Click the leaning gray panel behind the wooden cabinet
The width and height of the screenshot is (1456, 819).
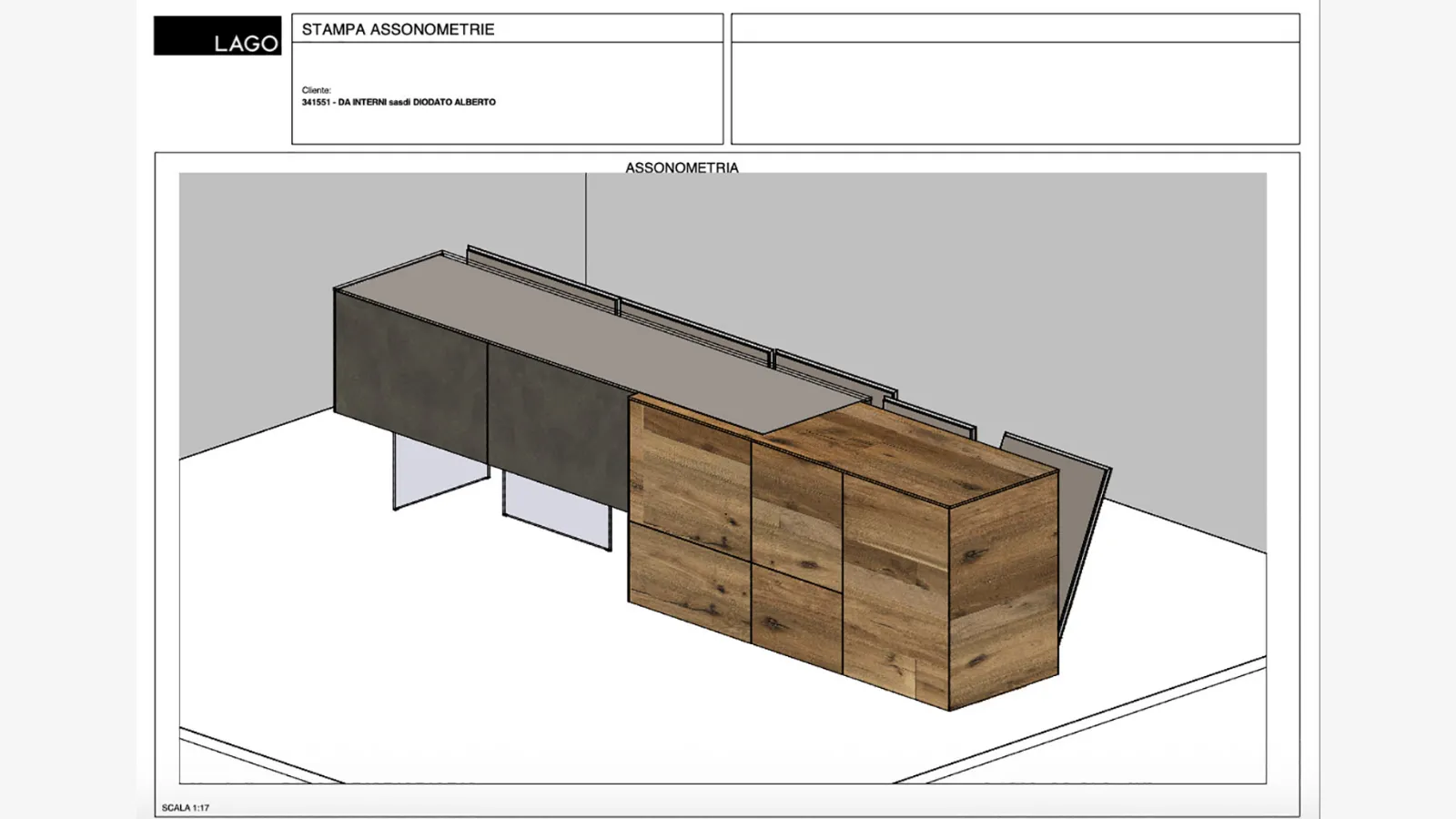(x=1083, y=528)
